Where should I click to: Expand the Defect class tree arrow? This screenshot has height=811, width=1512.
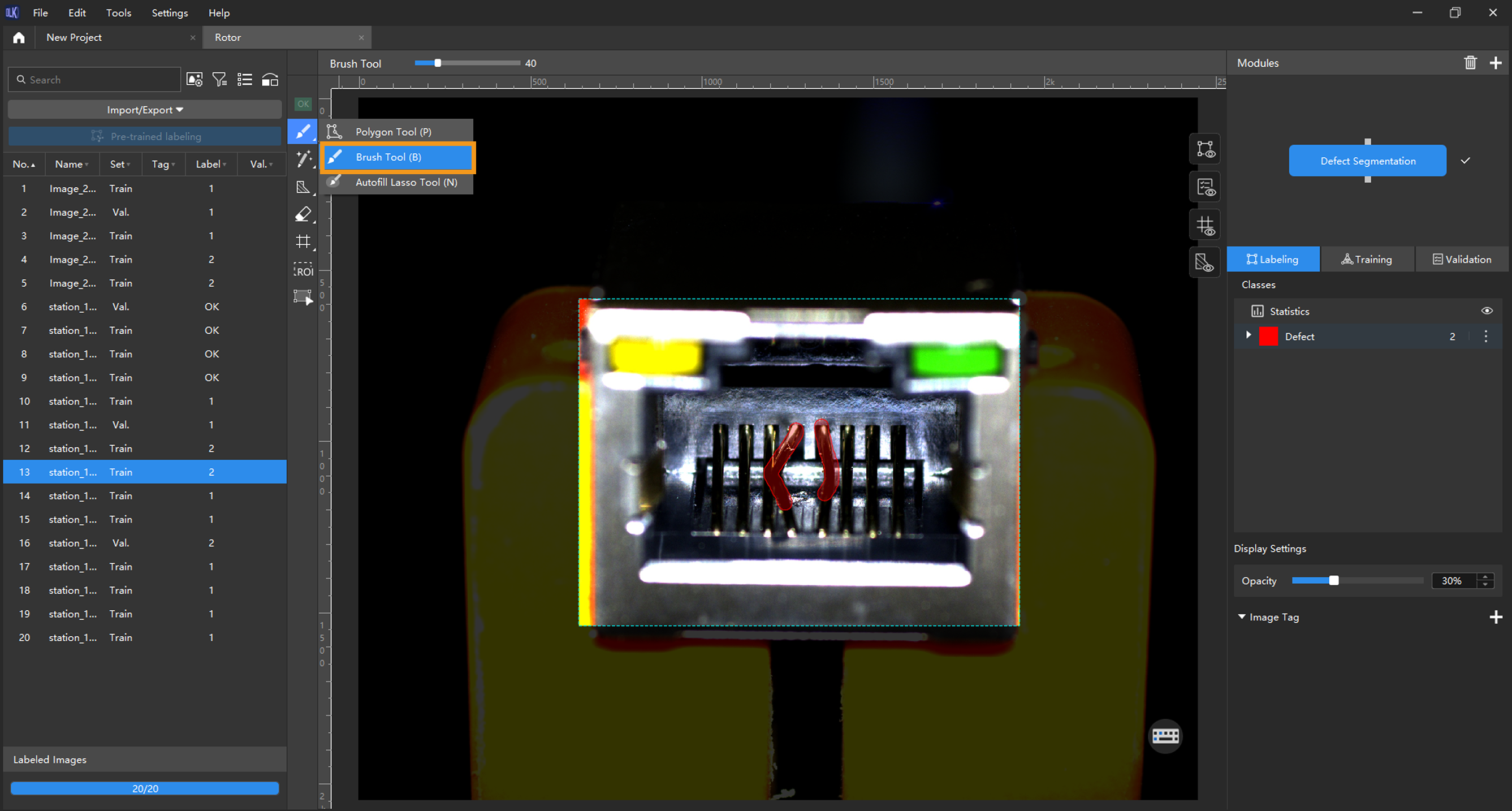pos(1249,335)
